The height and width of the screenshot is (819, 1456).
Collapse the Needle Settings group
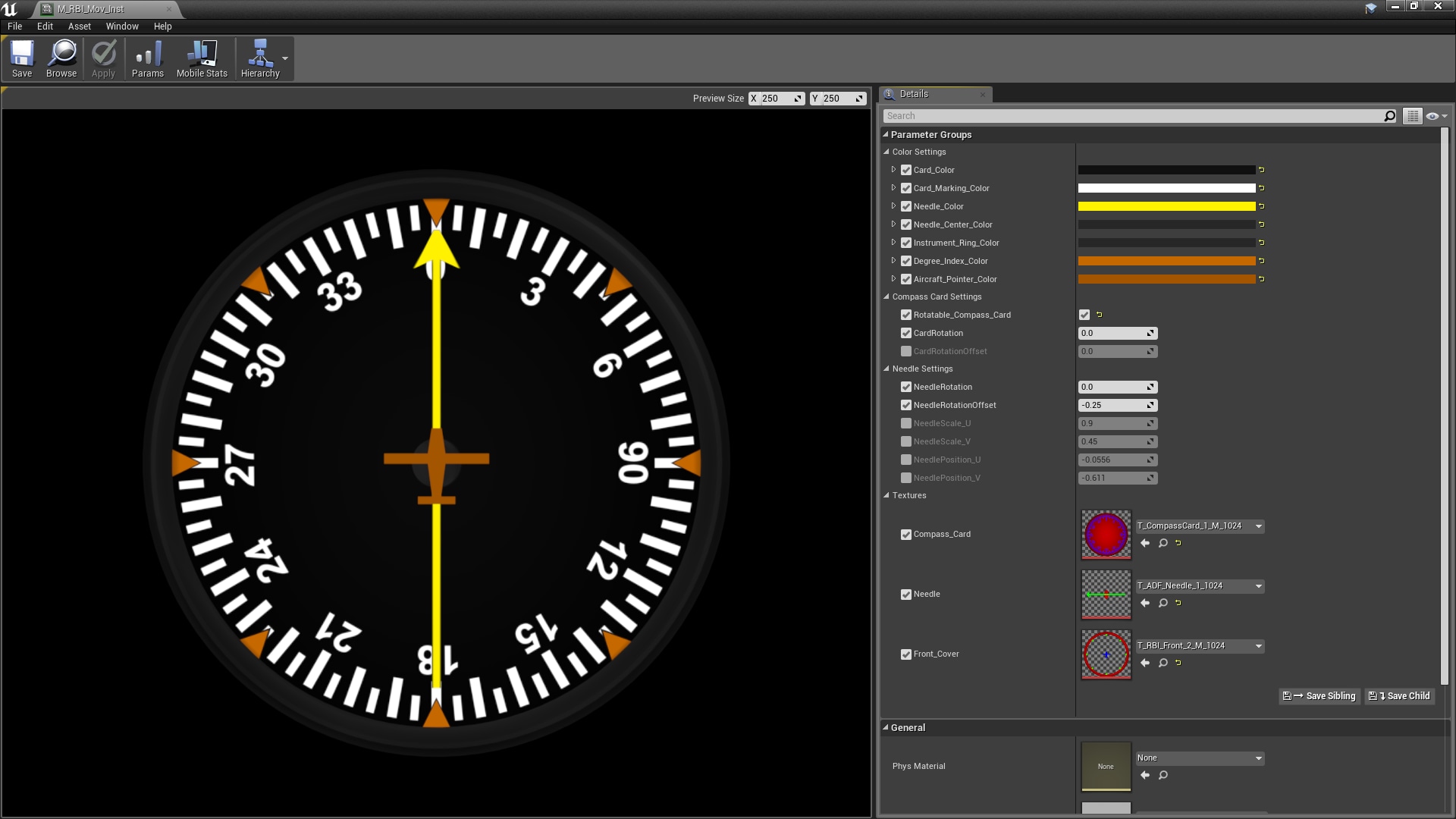pyautogui.click(x=886, y=369)
